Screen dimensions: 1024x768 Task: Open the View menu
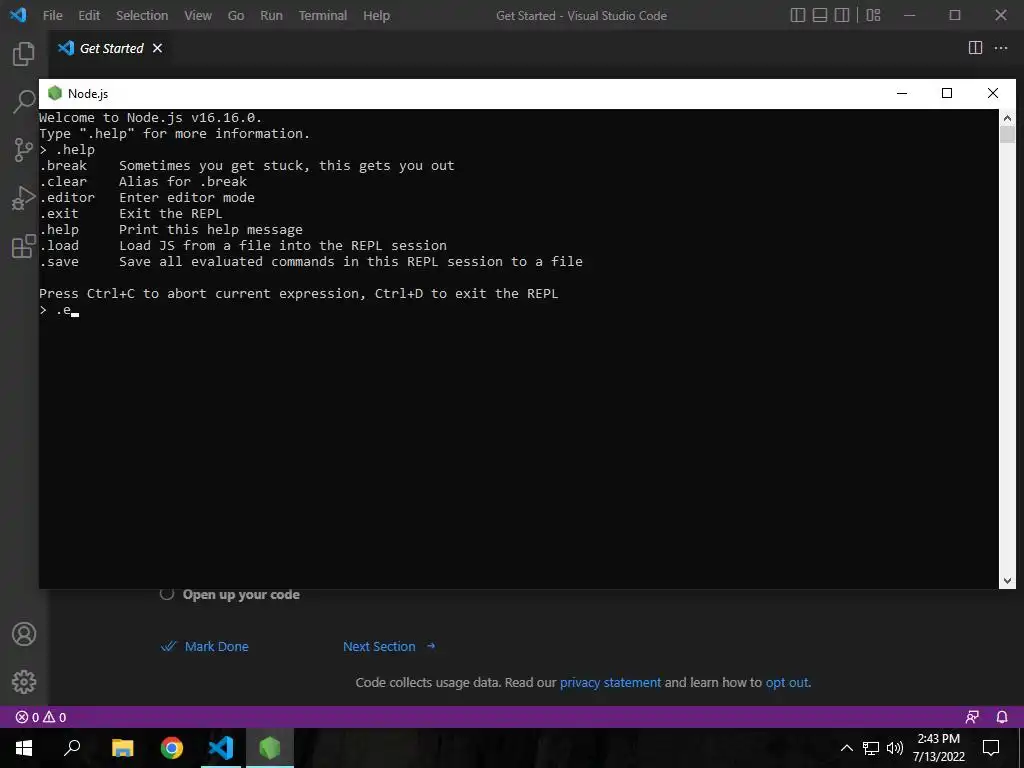click(x=197, y=15)
